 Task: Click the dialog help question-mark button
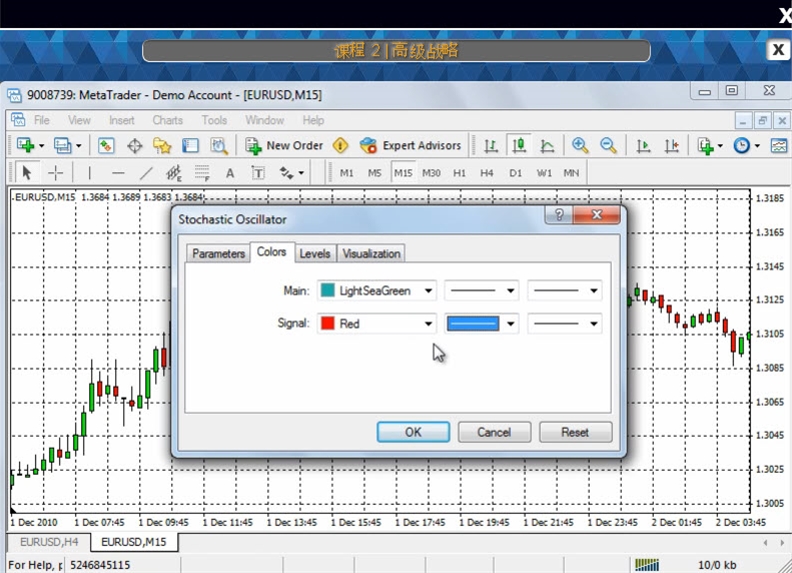pyautogui.click(x=559, y=215)
